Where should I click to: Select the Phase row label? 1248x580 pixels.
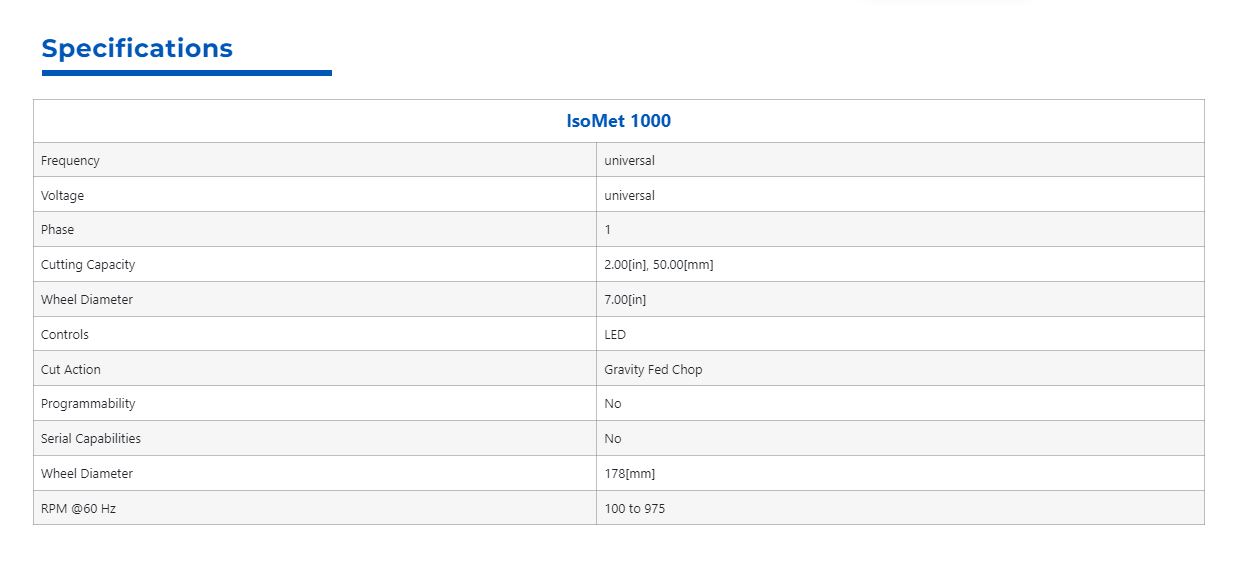[x=57, y=230]
